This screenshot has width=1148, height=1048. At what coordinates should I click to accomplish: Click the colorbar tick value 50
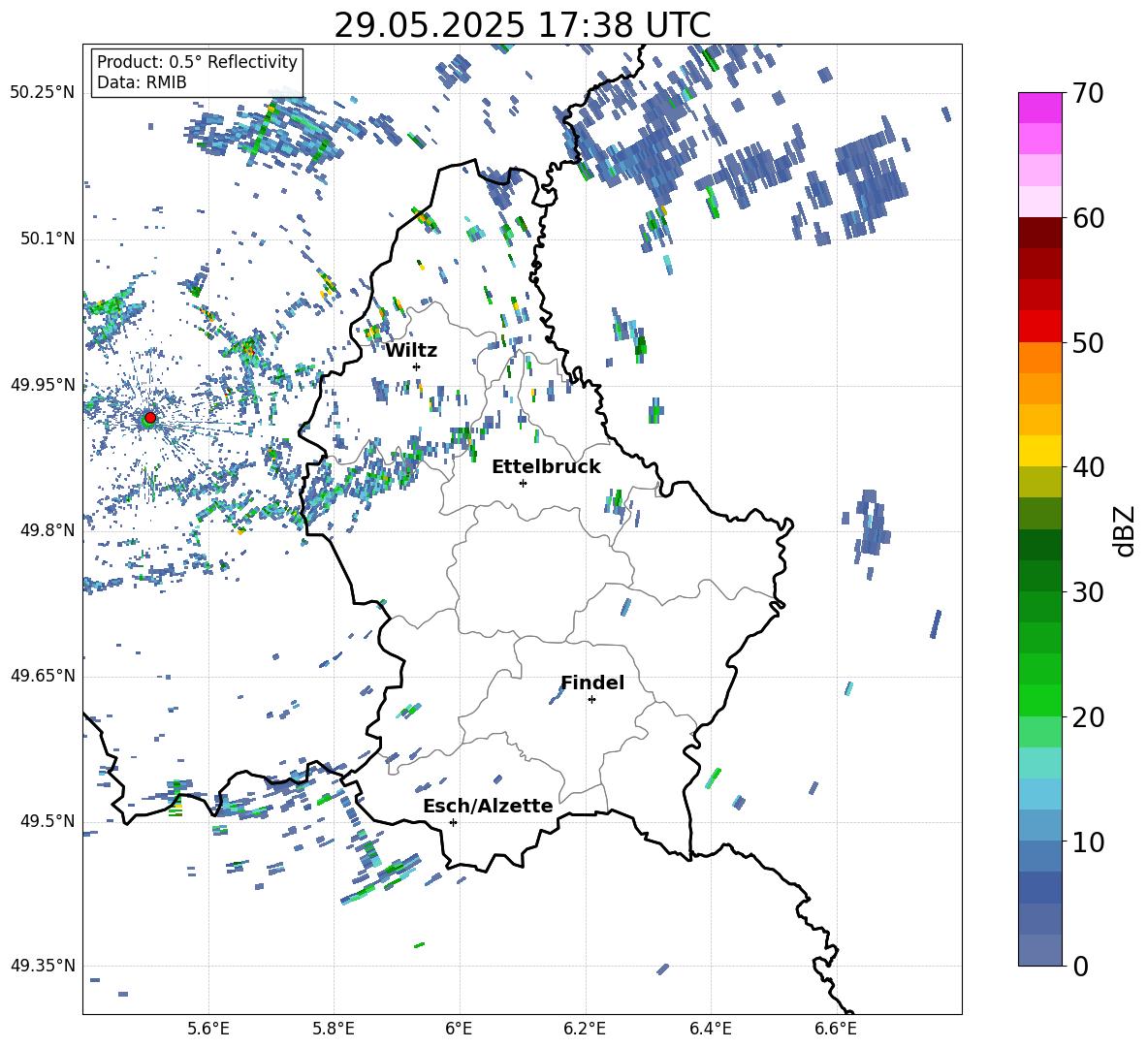(x=1088, y=343)
